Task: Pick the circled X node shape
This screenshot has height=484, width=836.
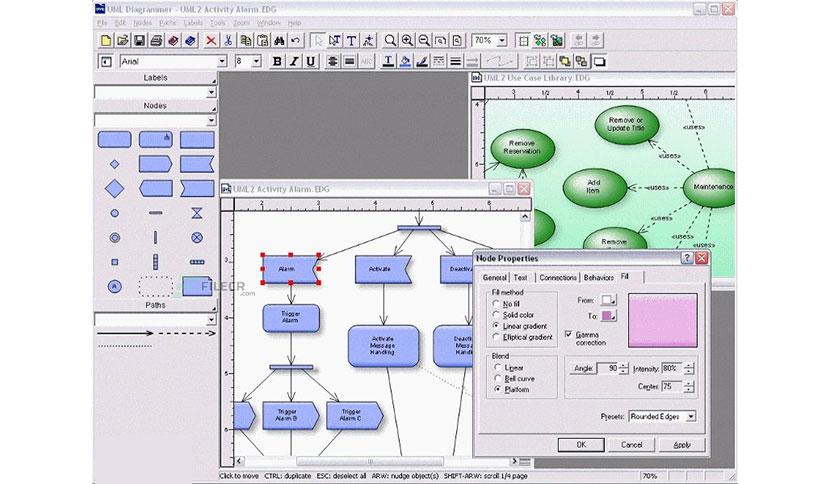Action: click(x=197, y=238)
